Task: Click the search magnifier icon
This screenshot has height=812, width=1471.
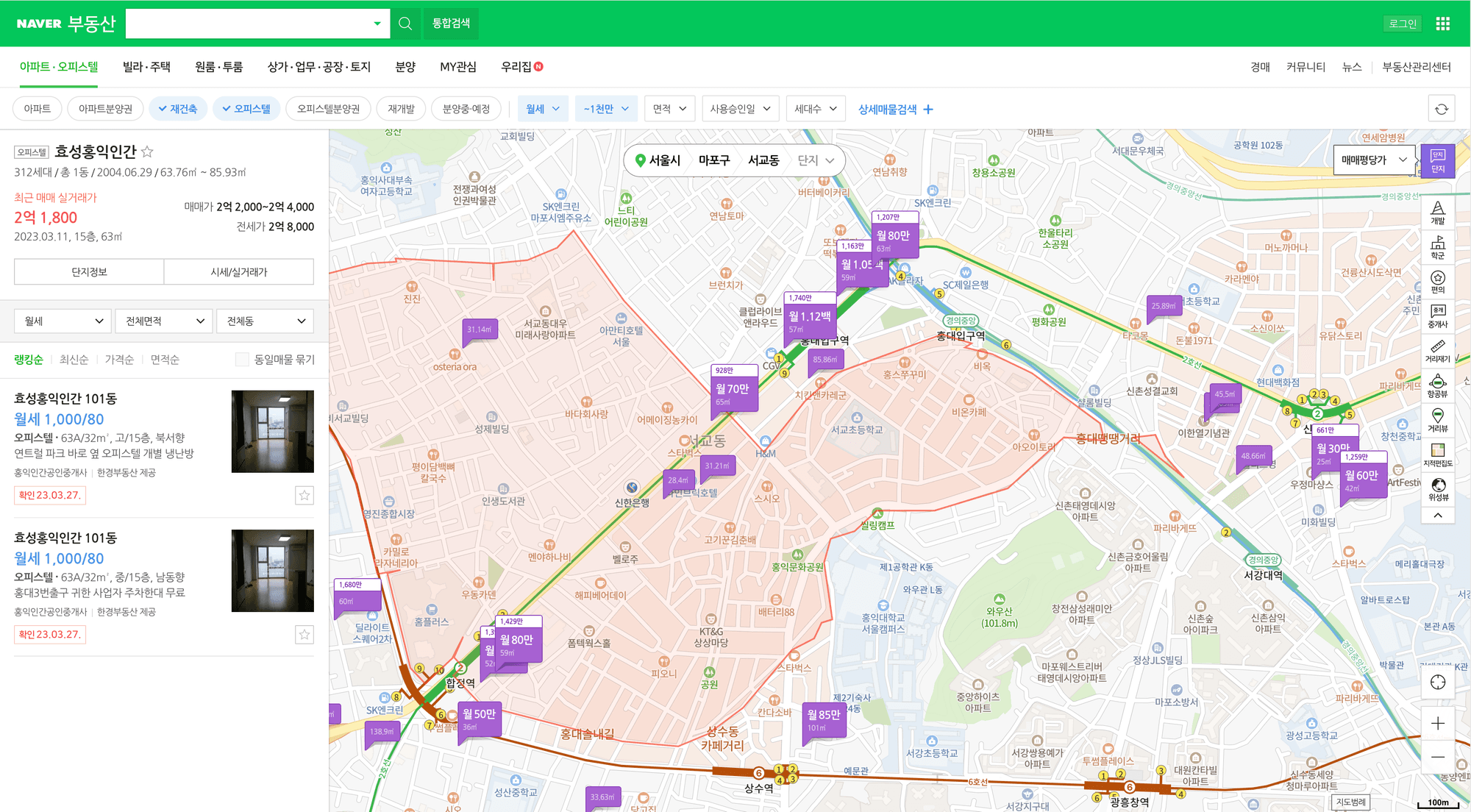Action: (405, 24)
